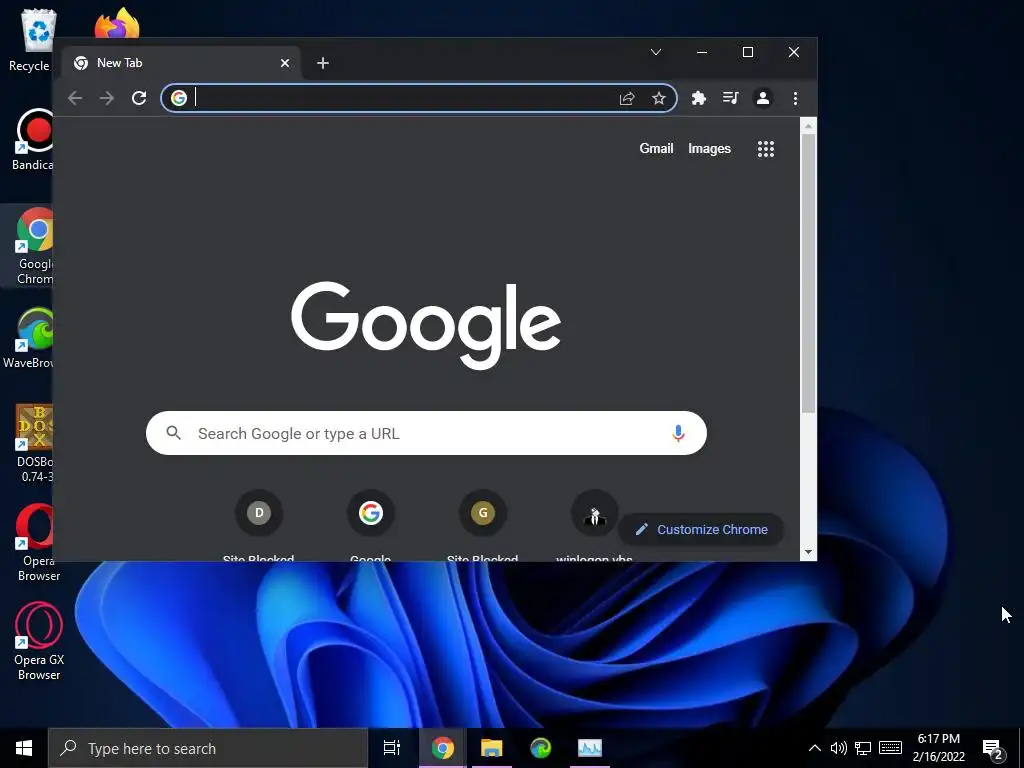Click the Chrome taskbar icon
This screenshot has height=768, width=1024.
[442, 748]
